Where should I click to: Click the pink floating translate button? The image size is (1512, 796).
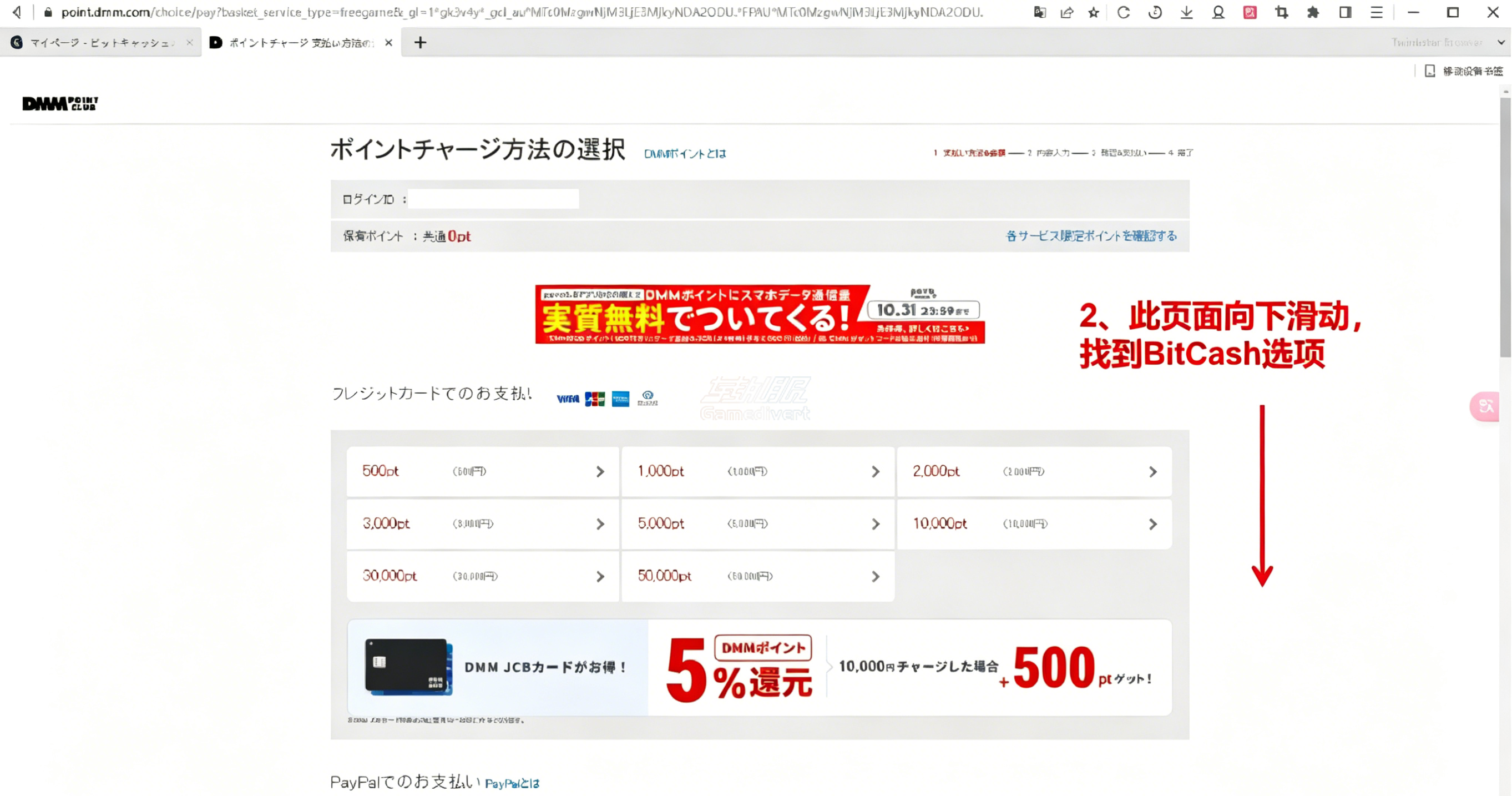coord(1484,406)
